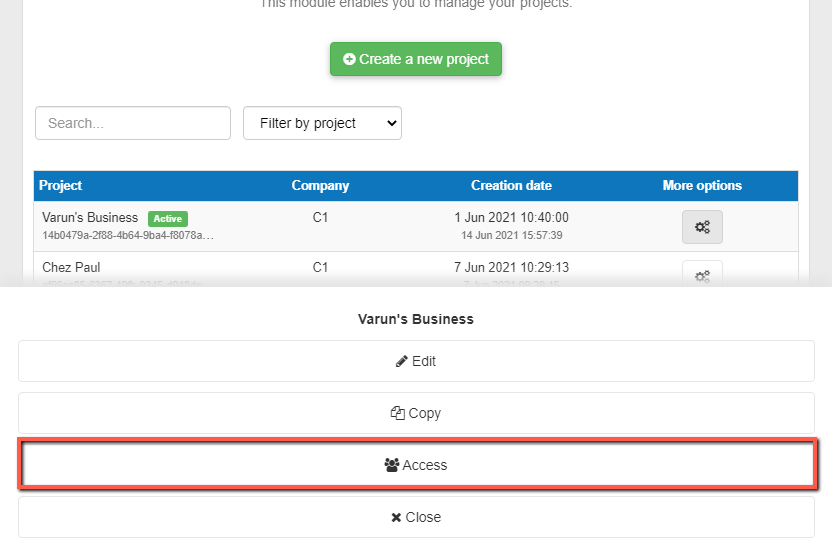Click the 1 Jun 2021 10:40:00 date
Screen dimensions: 832x558
click(x=511, y=217)
